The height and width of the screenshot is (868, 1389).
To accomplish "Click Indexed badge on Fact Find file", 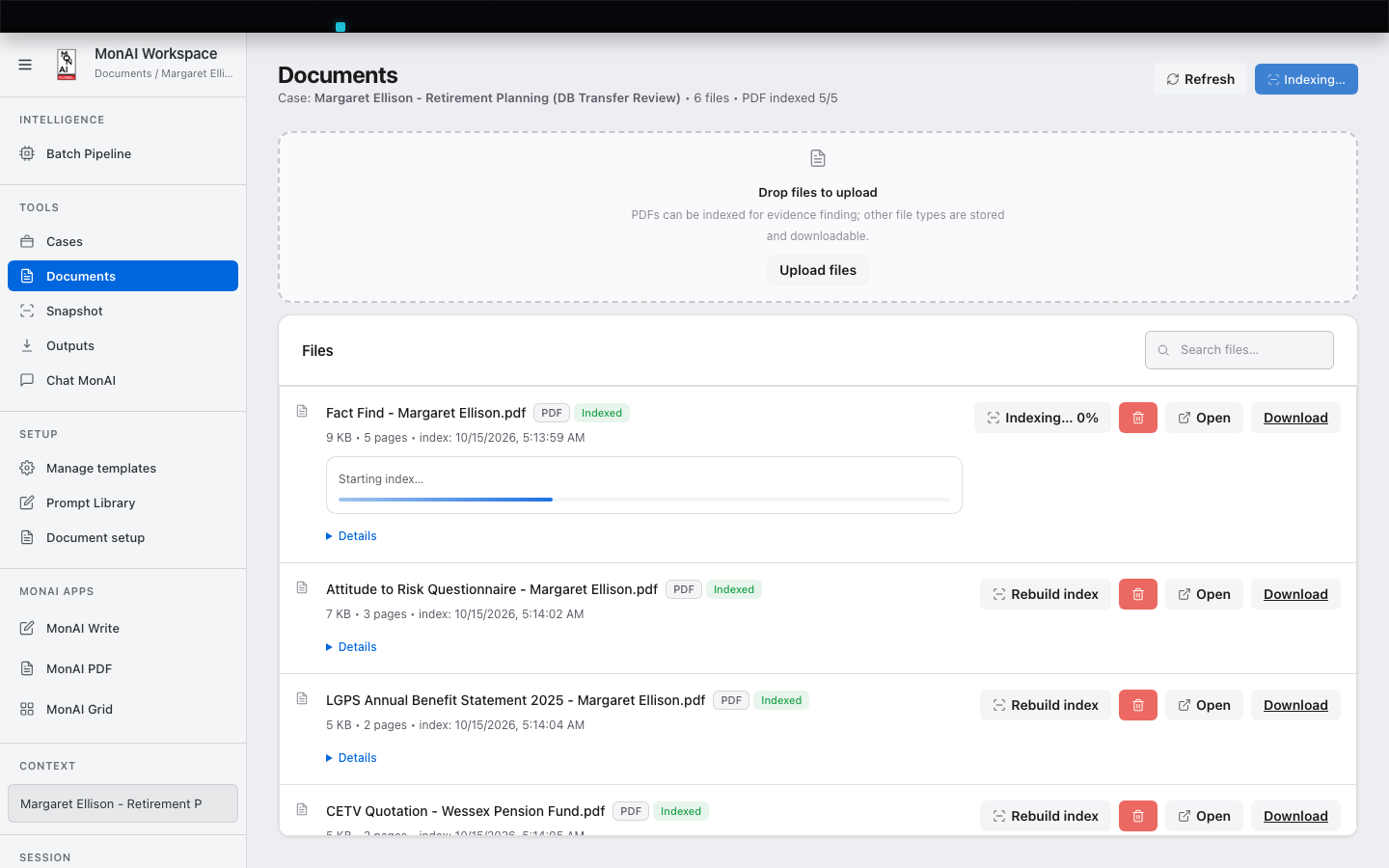I will 602,413.
